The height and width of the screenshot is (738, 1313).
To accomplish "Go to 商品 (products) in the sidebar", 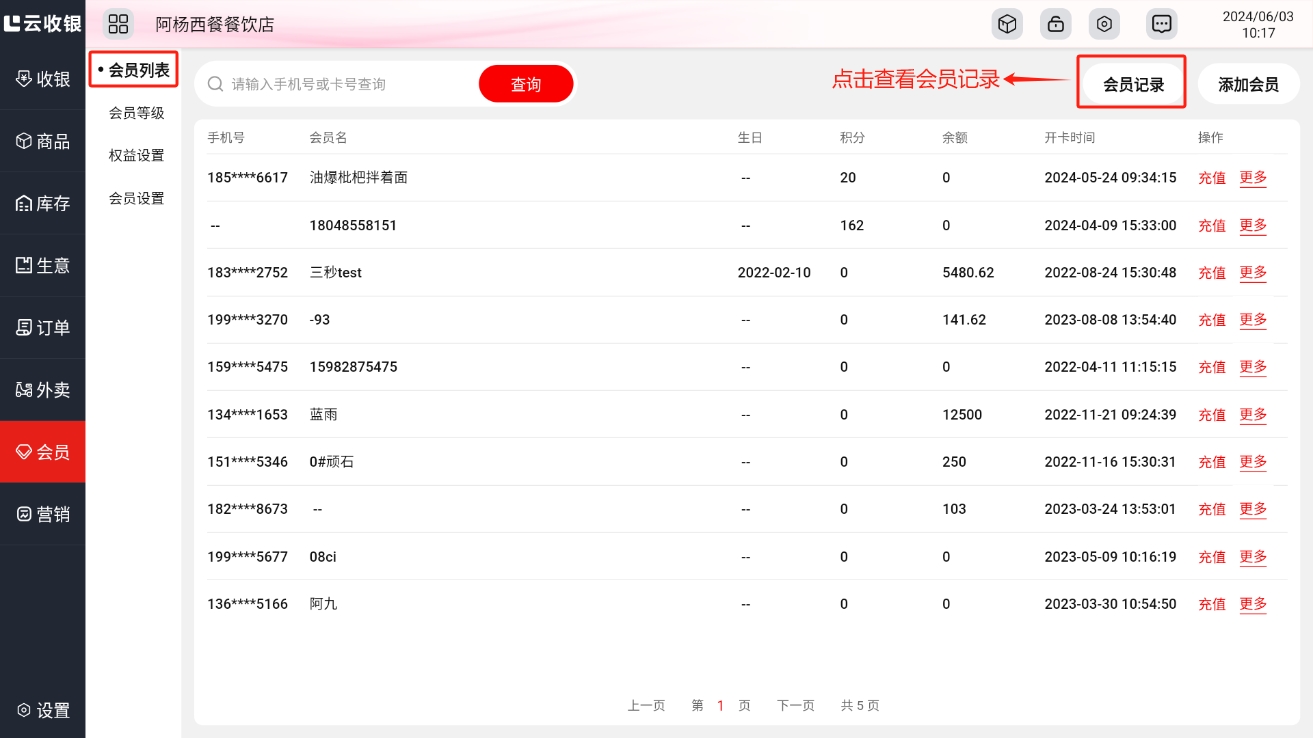I will (43, 142).
